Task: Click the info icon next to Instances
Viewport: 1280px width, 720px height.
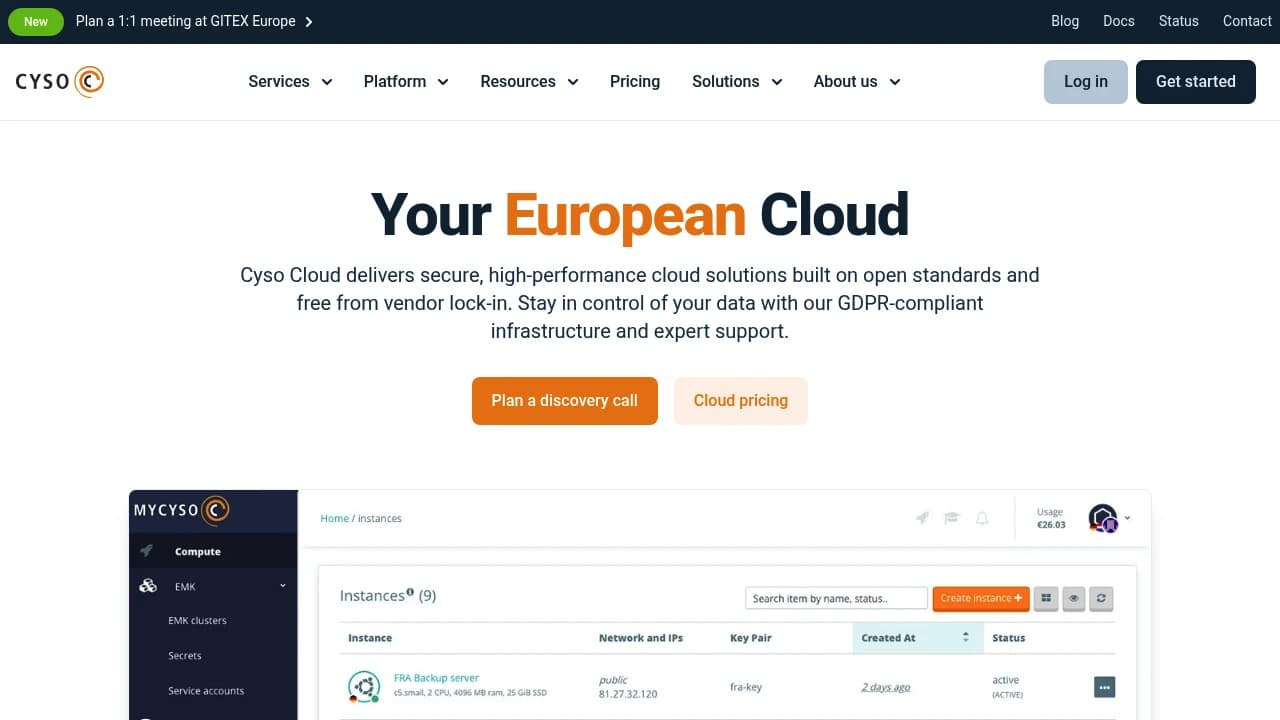Action: point(410,592)
